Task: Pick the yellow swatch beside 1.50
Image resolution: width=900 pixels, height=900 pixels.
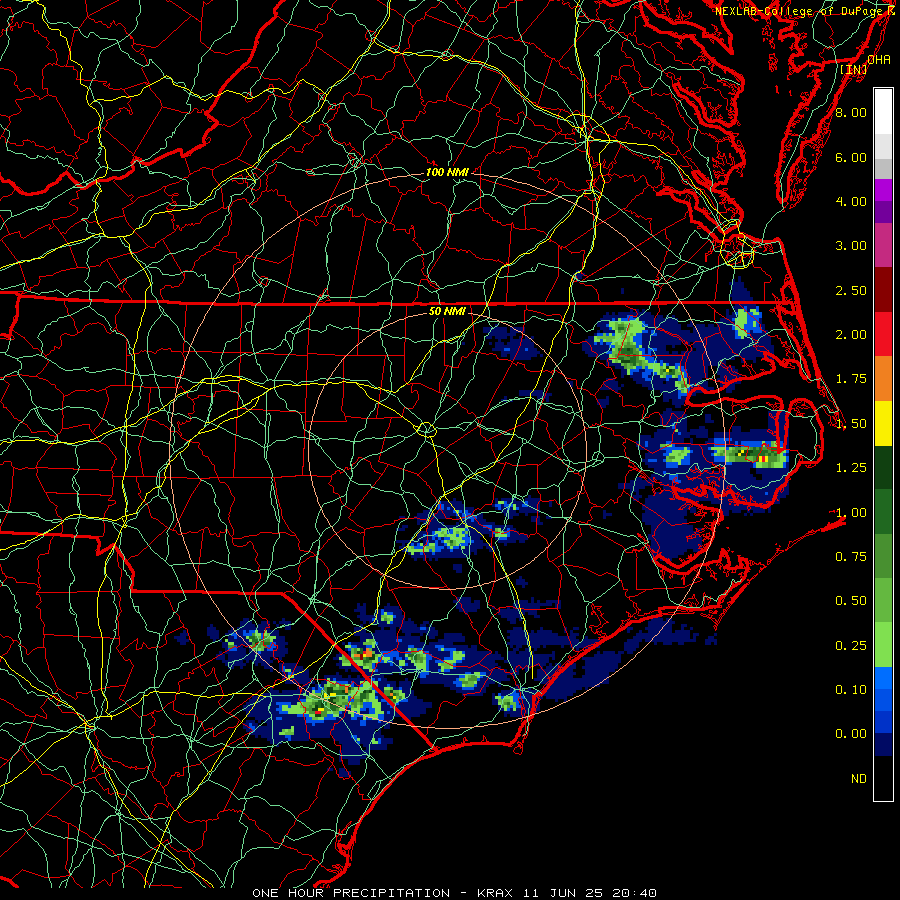Action: (883, 423)
